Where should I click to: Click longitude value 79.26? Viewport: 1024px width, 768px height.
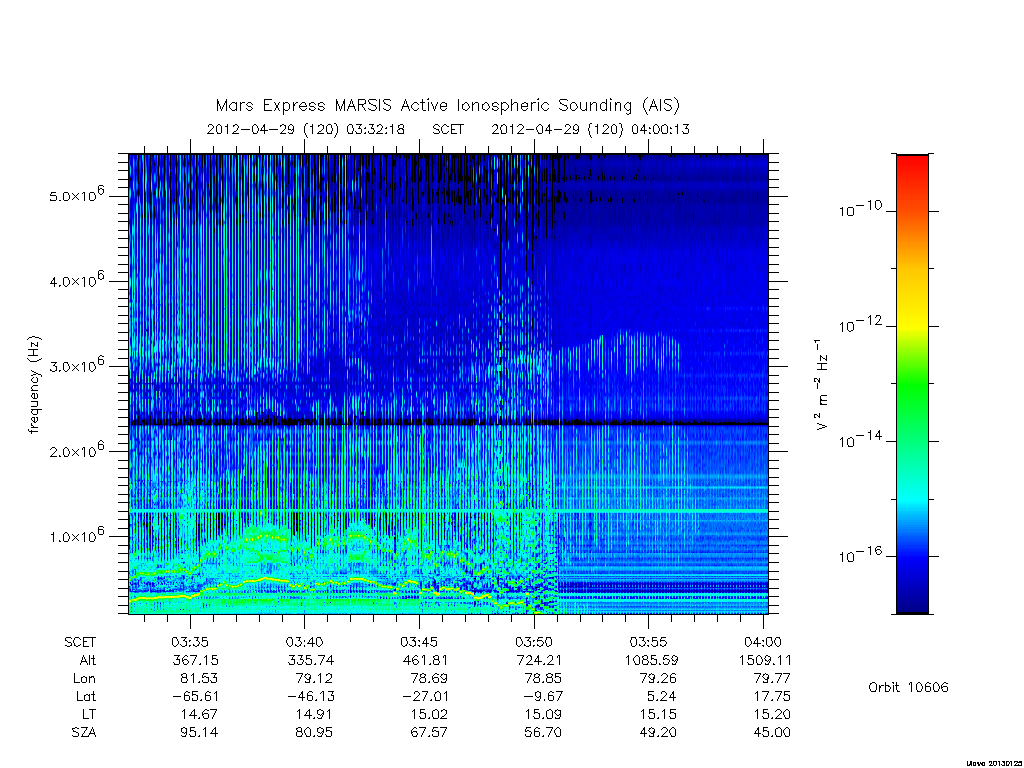[658, 679]
